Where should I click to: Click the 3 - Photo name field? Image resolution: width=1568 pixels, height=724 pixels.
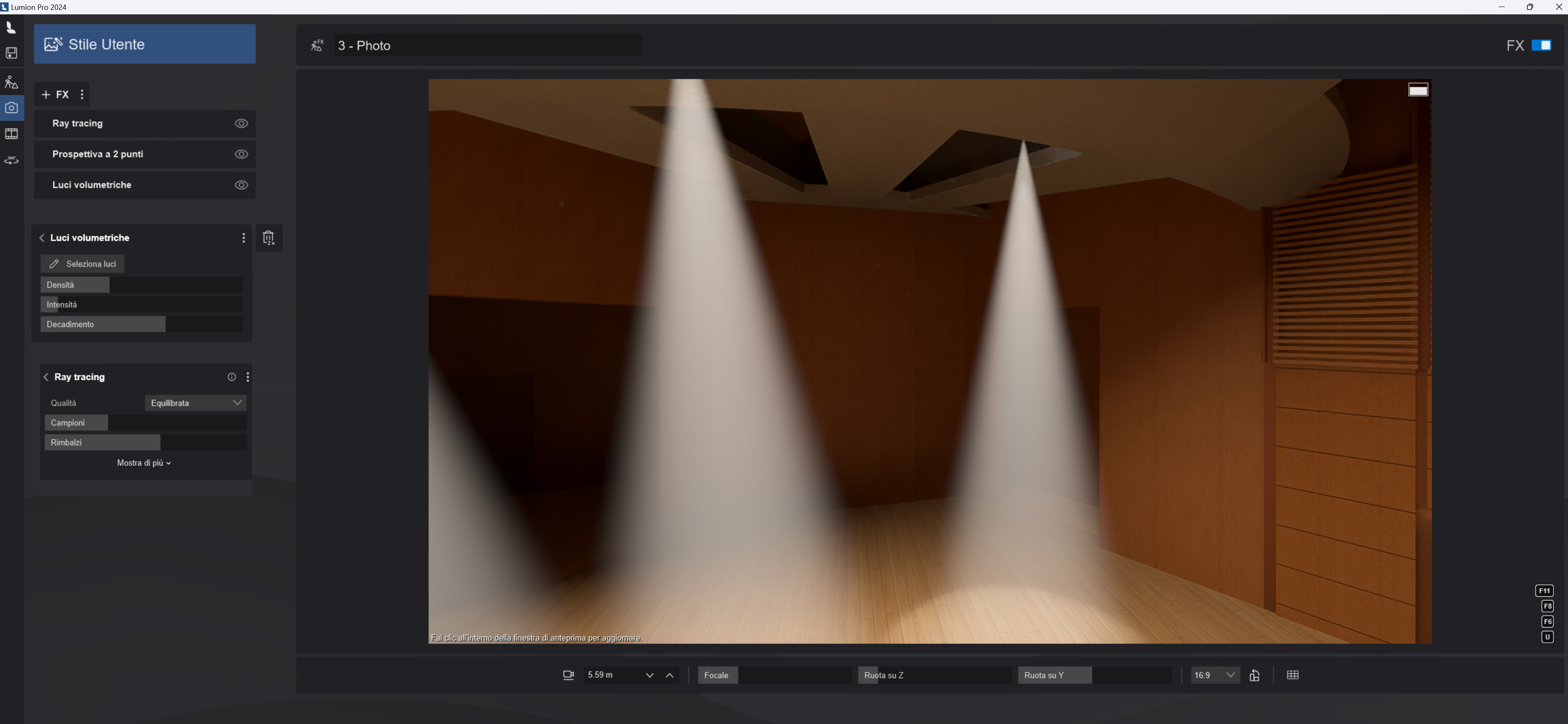coord(488,46)
